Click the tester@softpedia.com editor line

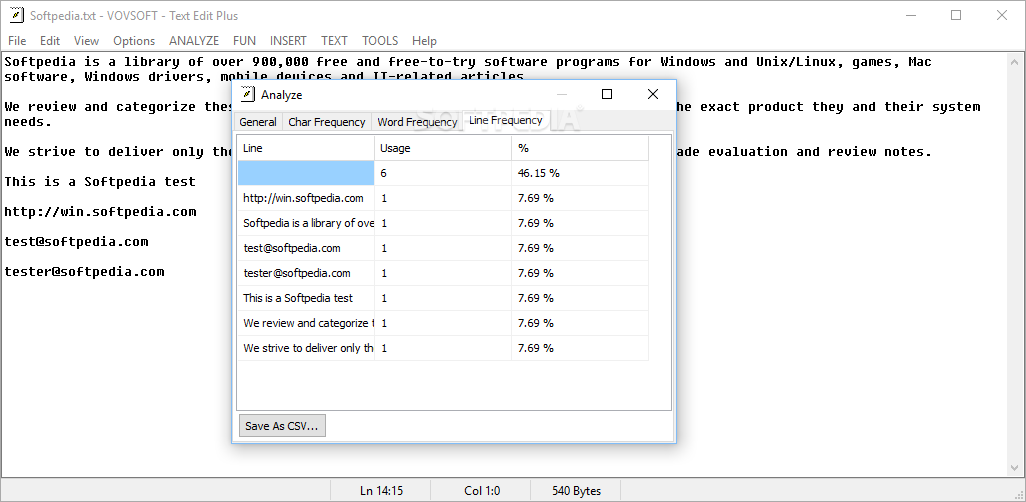tap(84, 272)
